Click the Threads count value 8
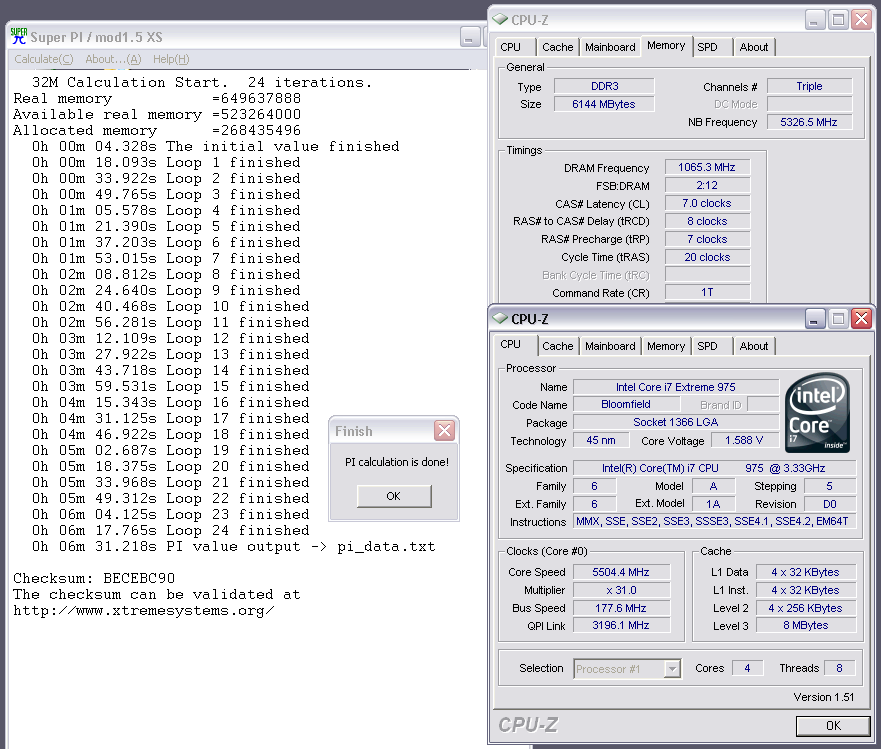This screenshot has height=749, width=881. coord(839,668)
